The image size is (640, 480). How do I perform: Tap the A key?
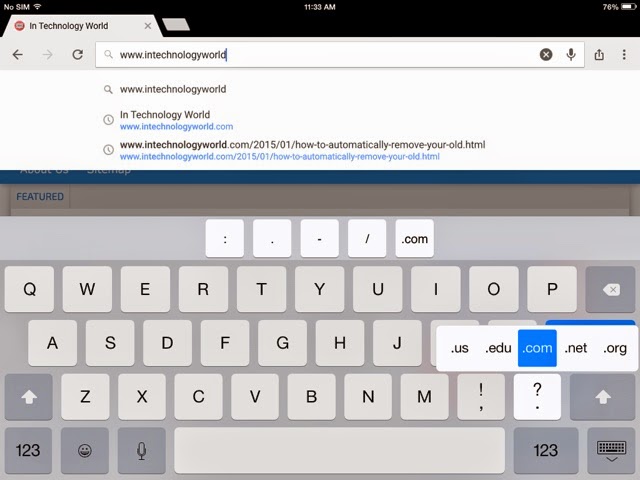pos(52,343)
